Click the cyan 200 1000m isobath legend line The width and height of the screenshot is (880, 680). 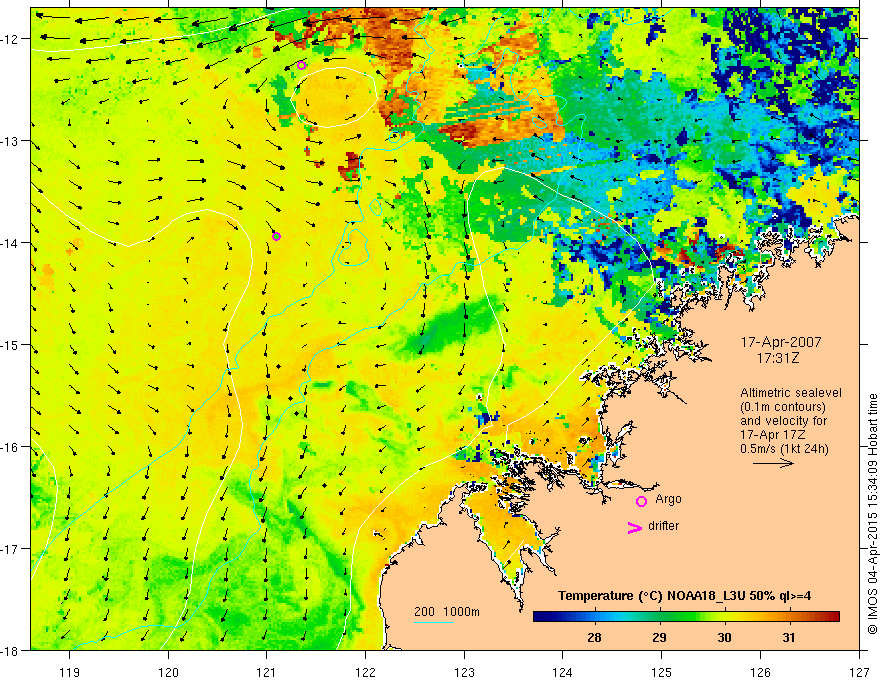pyautogui.click(x=433, y=622)
